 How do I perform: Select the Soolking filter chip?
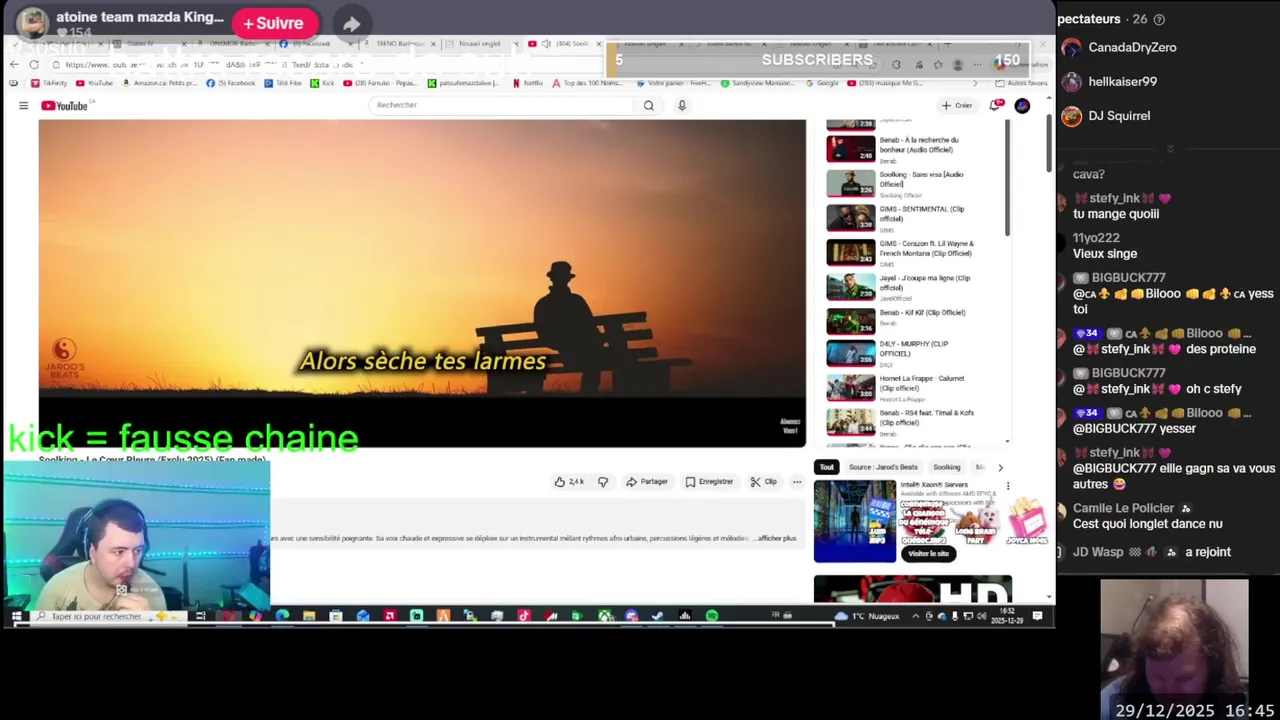(946, 467)
